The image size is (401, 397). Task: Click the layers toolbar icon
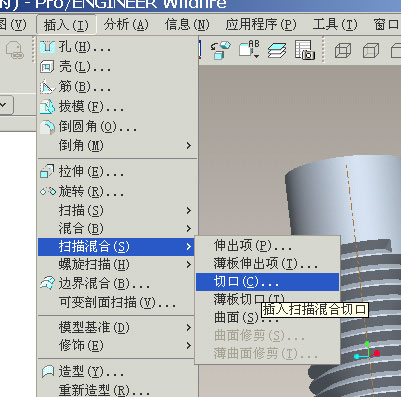pyautogui.click(x=277, y=50)
